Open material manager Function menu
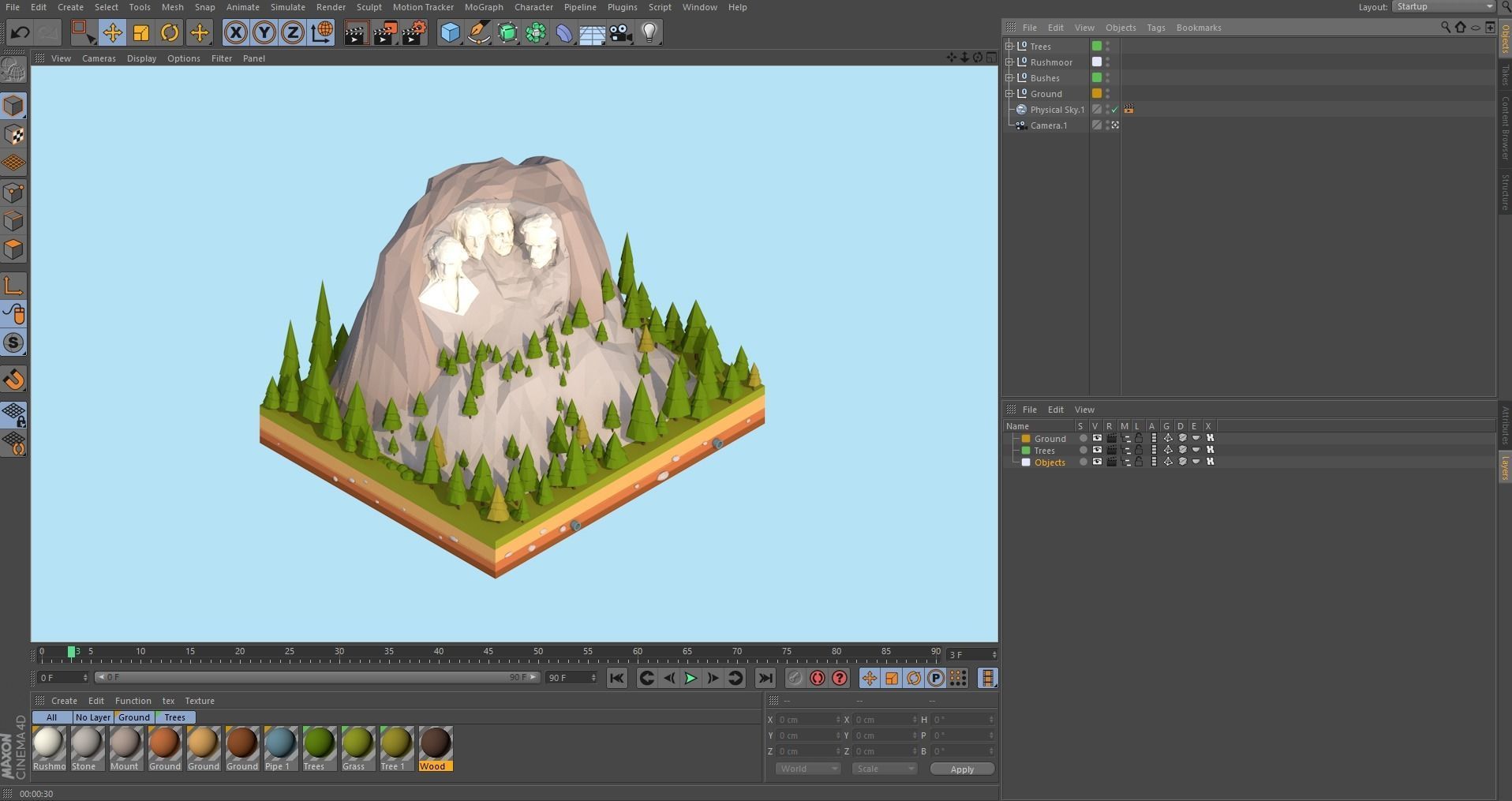Image resolution: width=1512 pixels, height=801 pixels. pyautogui.click(x=133, y=701)
